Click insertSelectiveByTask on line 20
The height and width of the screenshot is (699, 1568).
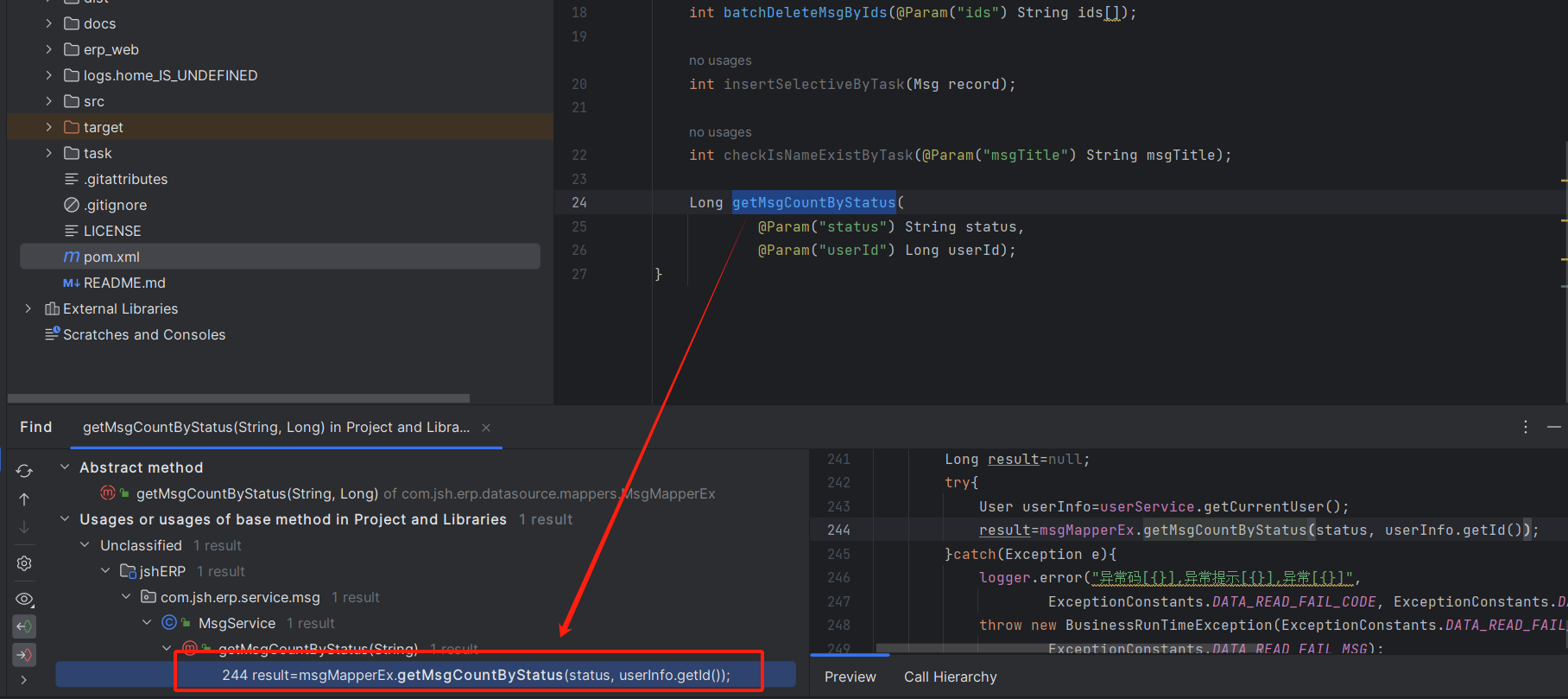pos(813,84)
